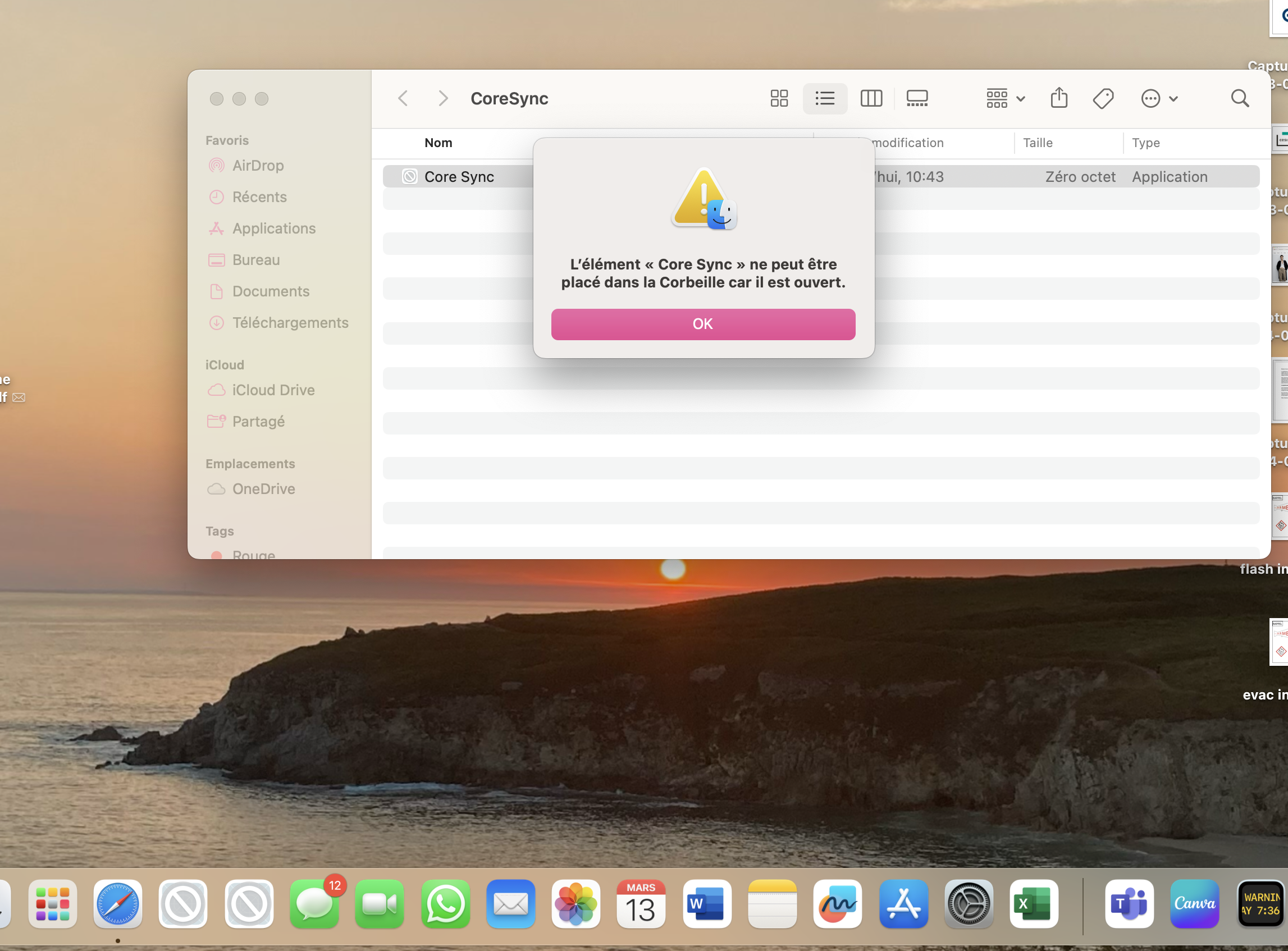Click OK in the Core Sync alert

(702, 324)
